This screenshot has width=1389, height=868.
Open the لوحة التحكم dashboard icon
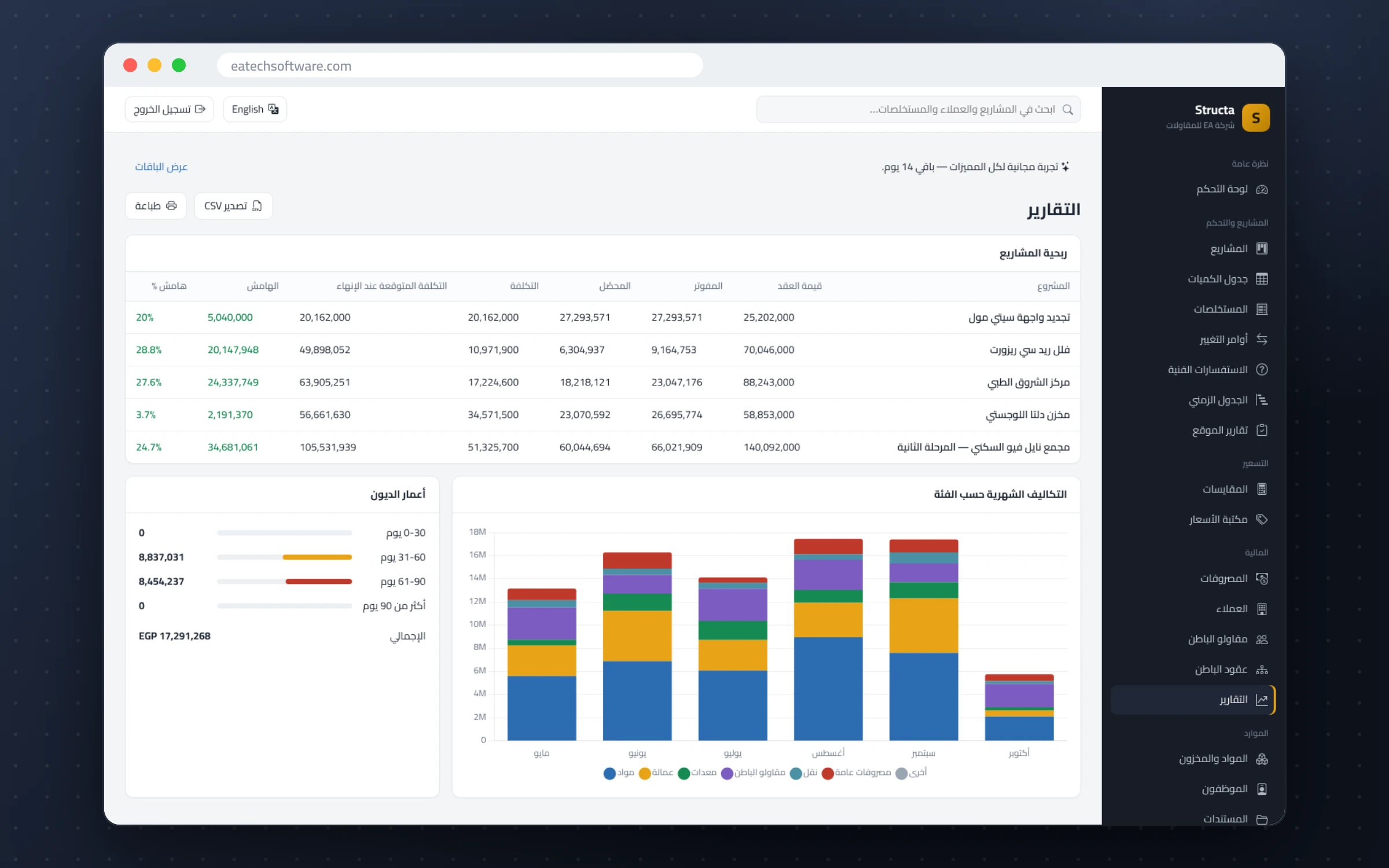coord(1262,189)
